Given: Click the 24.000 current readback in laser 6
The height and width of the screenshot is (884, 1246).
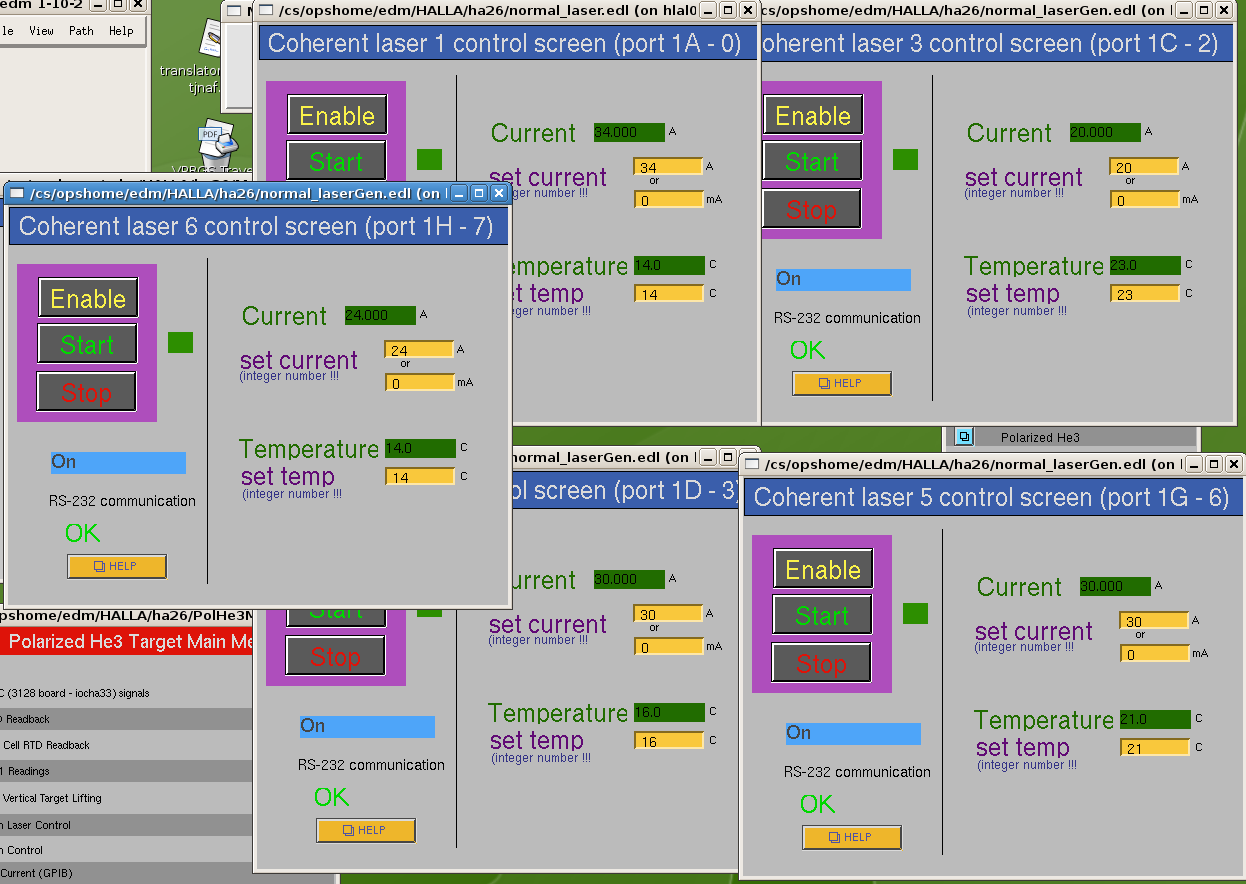Looking at the screenshot, I should pos(380,316).
